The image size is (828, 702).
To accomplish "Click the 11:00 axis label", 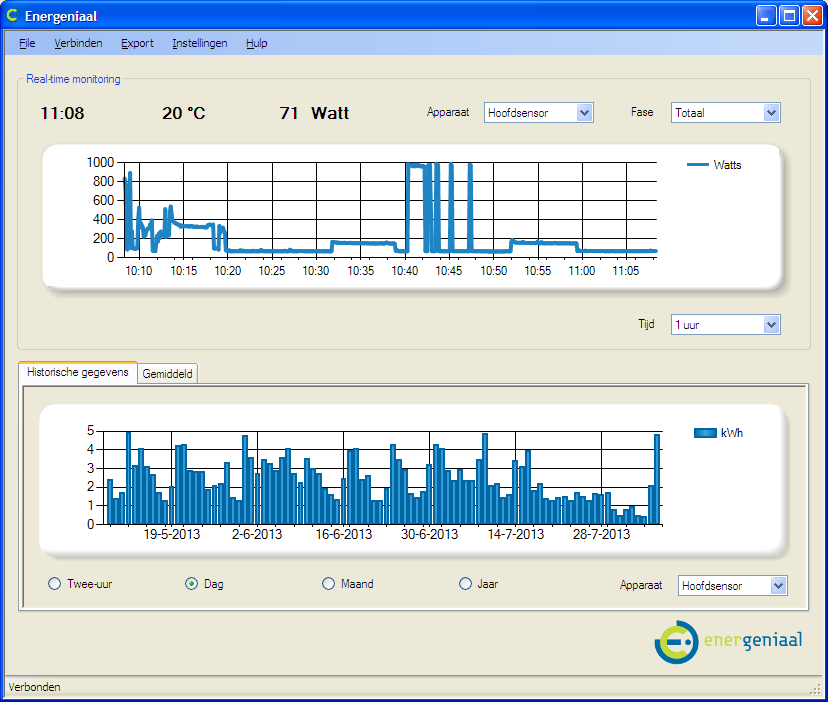I will 581,271.
